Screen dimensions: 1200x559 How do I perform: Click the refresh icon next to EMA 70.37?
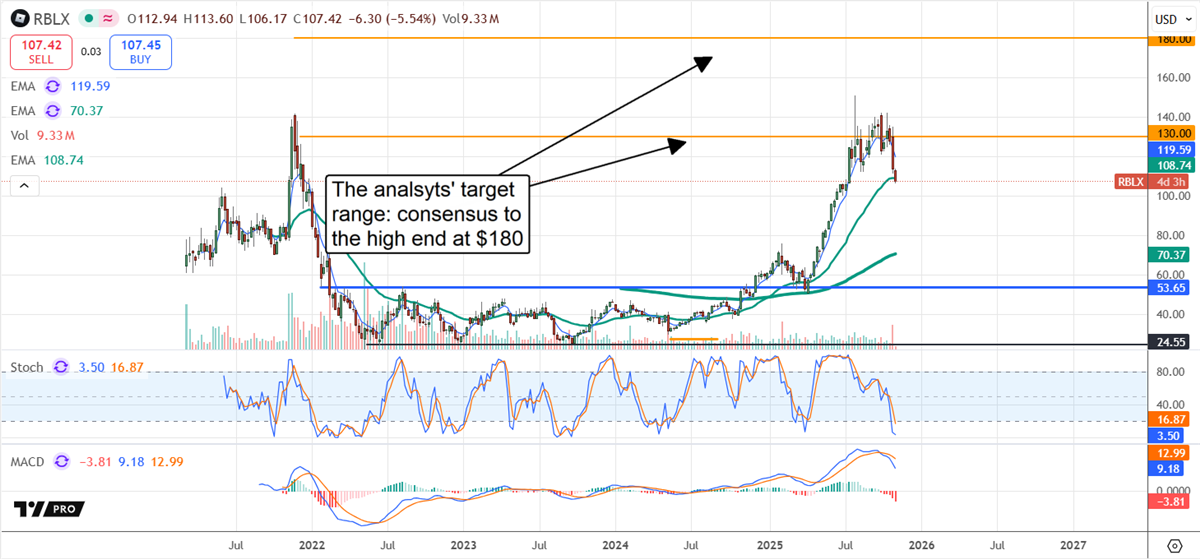pyautogui.click(x=52, y=112)
